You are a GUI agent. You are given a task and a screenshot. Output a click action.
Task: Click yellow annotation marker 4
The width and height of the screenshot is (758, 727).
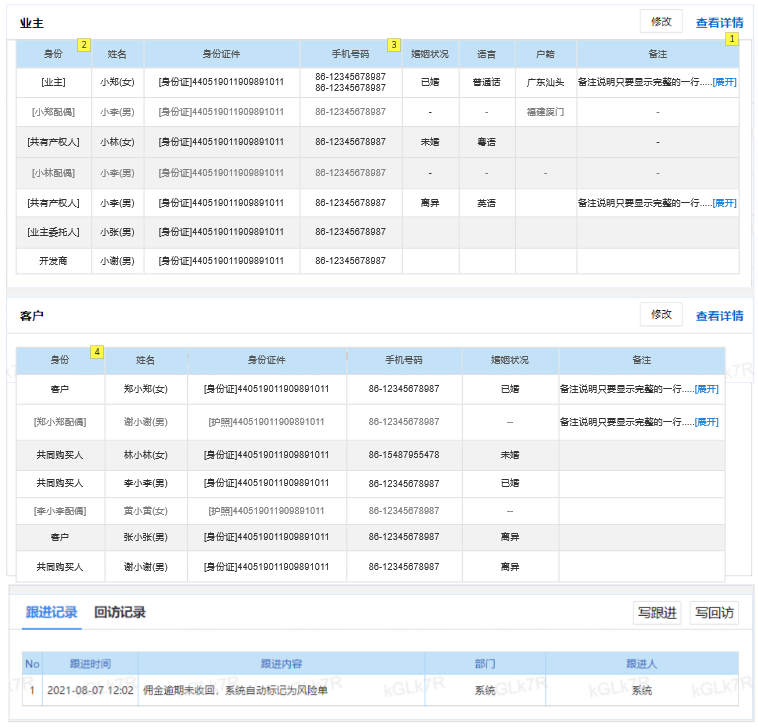point(97,352)
